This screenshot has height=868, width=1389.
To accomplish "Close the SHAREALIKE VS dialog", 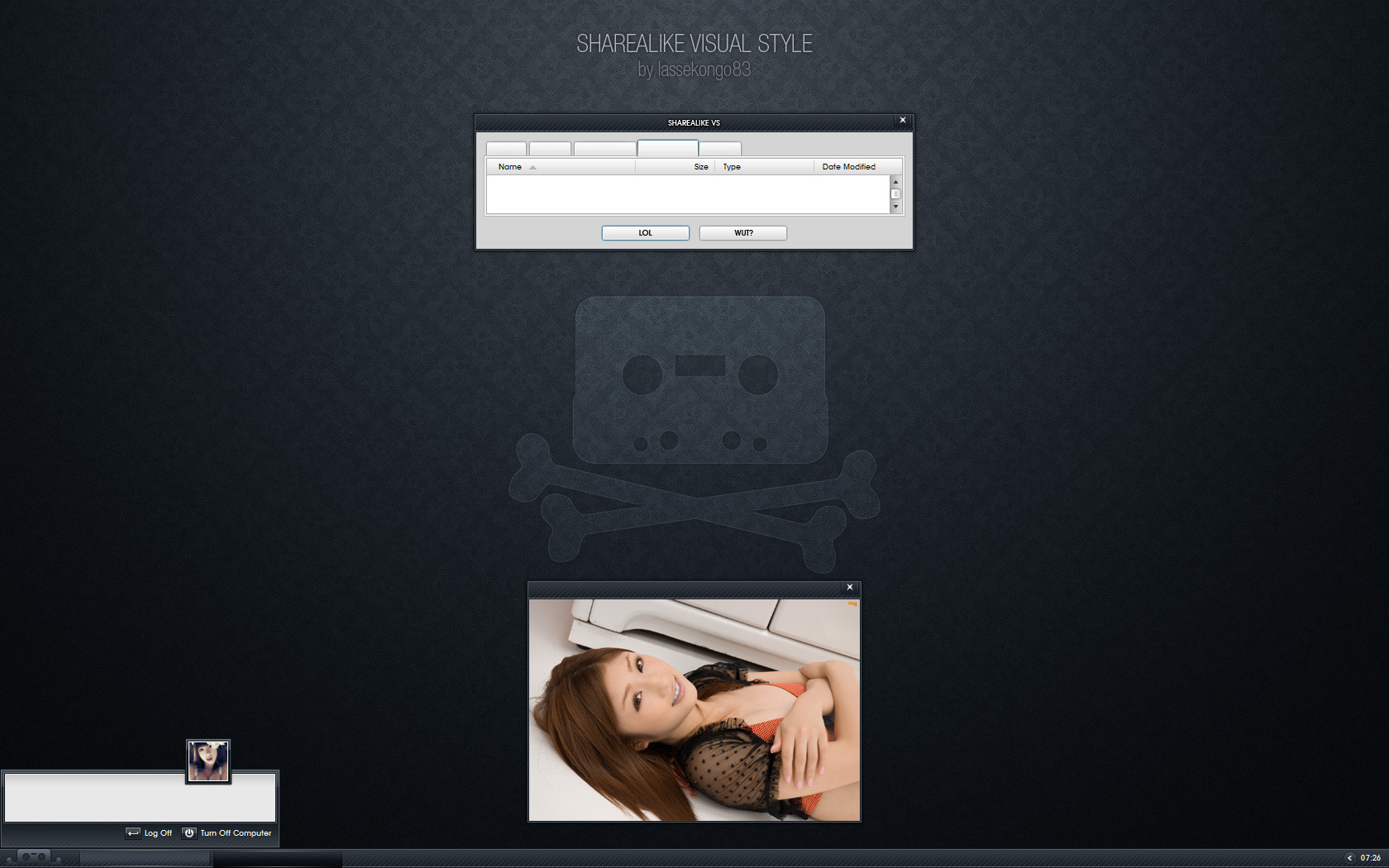I will point(903,121).
